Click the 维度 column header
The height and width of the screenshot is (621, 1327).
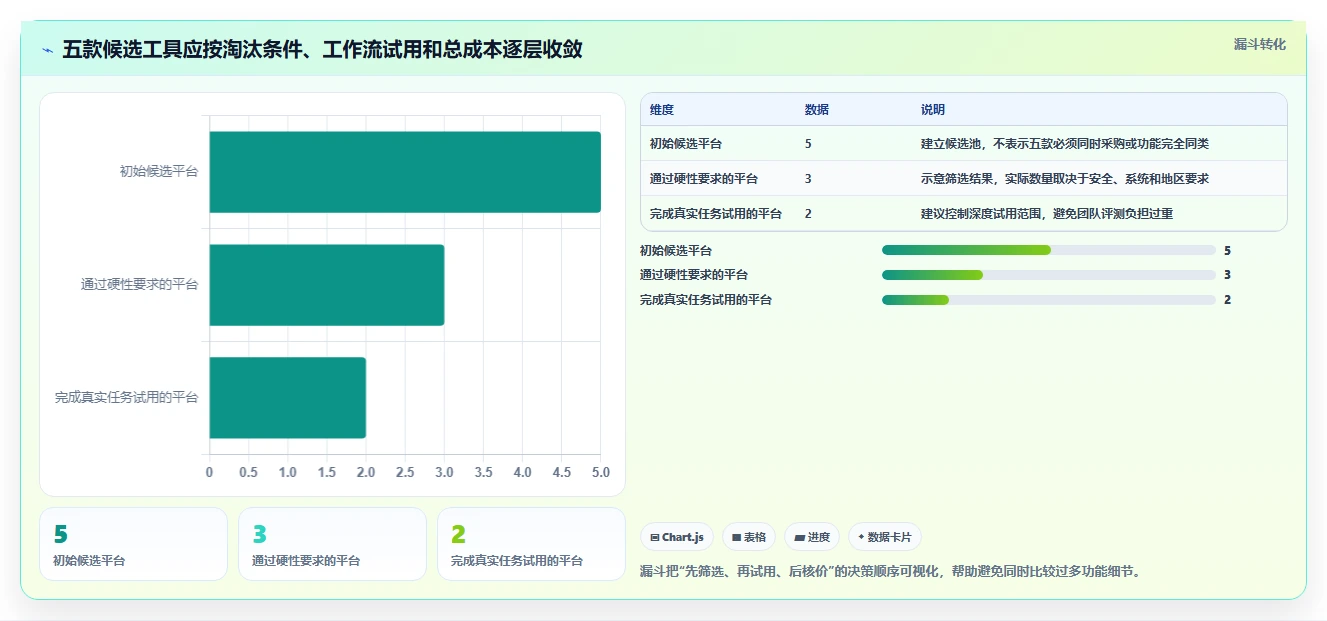[x=662, y=110]
